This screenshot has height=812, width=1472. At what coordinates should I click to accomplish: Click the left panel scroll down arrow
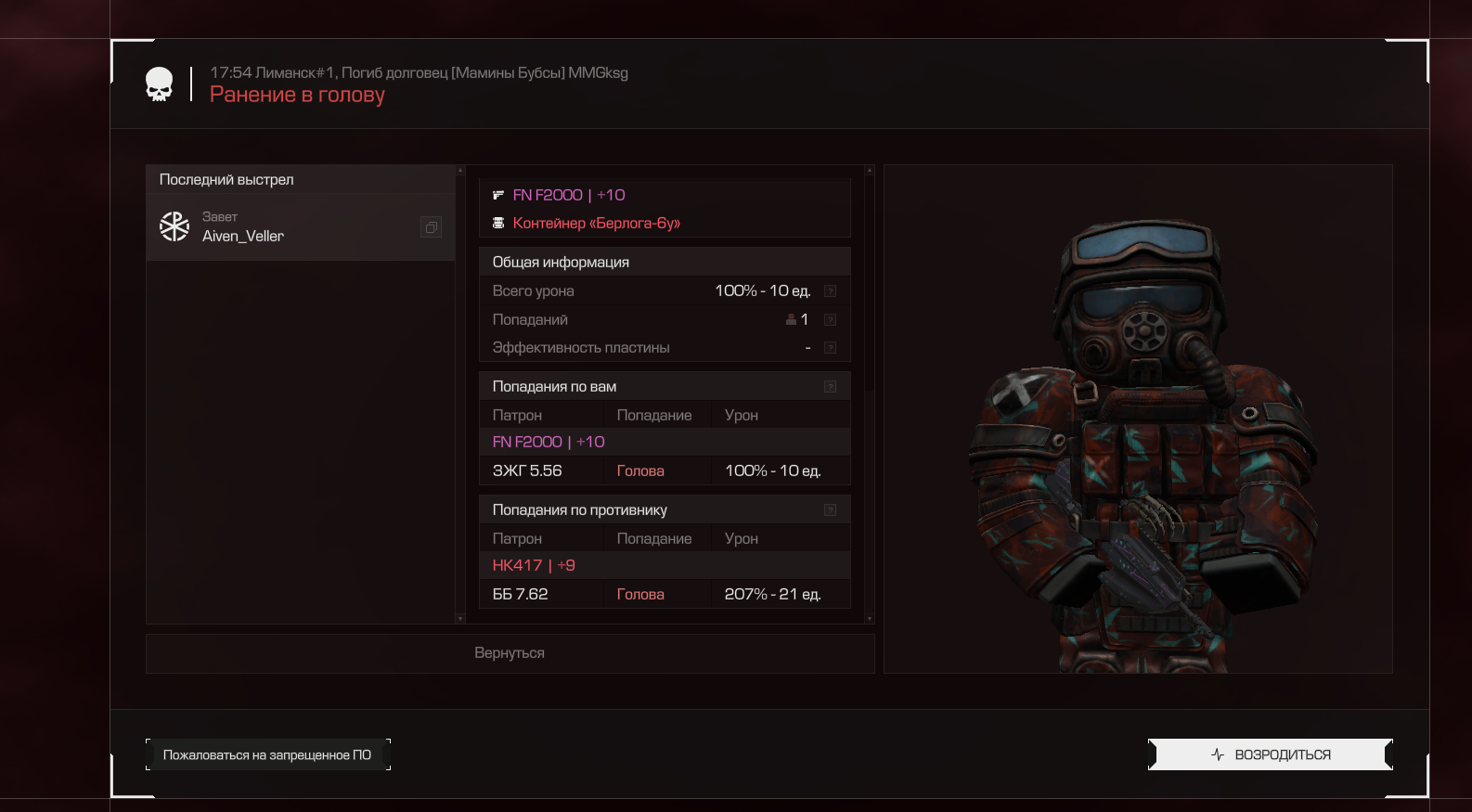point(460,618)
